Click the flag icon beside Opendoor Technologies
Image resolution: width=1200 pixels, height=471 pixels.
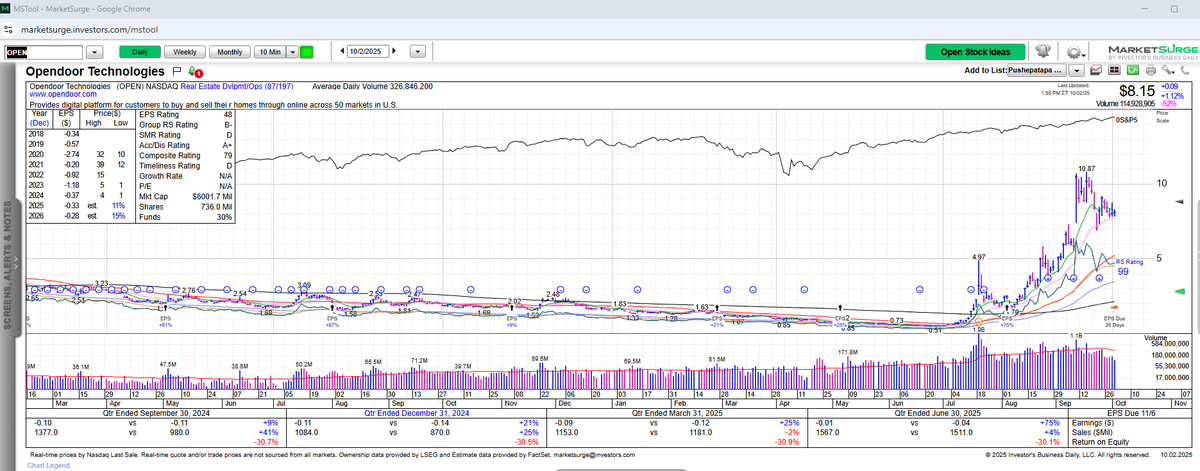175,72
